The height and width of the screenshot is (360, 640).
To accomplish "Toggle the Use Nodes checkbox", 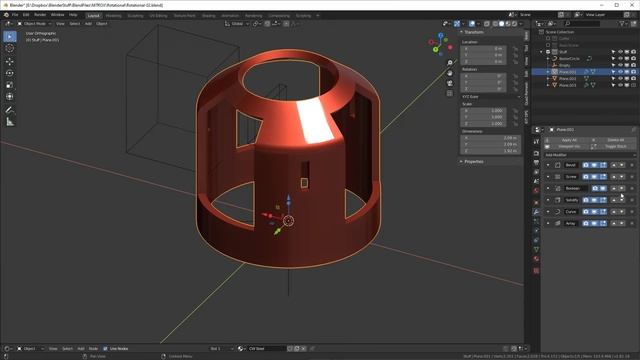I will click(105, 349).
